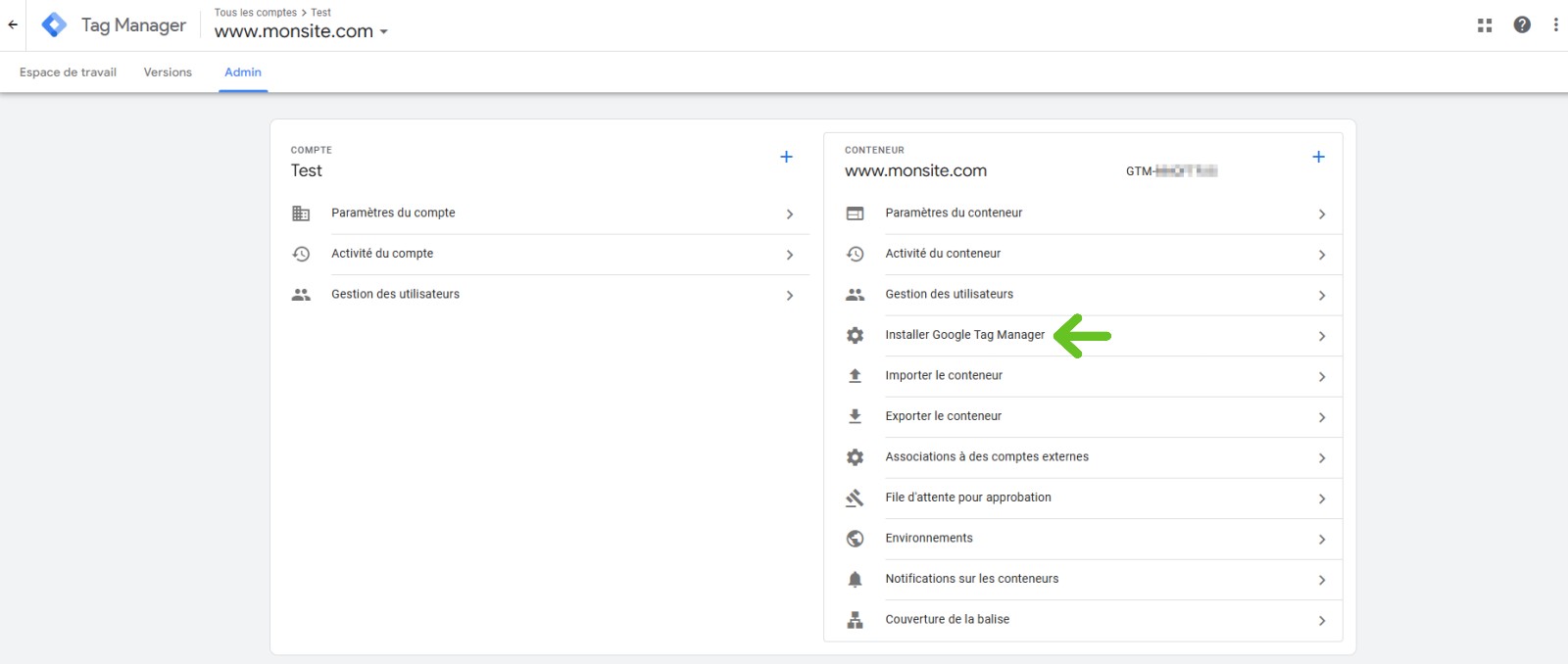Viewport: 1568px width, 664px height.
Task: Open Activité du compte
Action: tap(382, 254)
